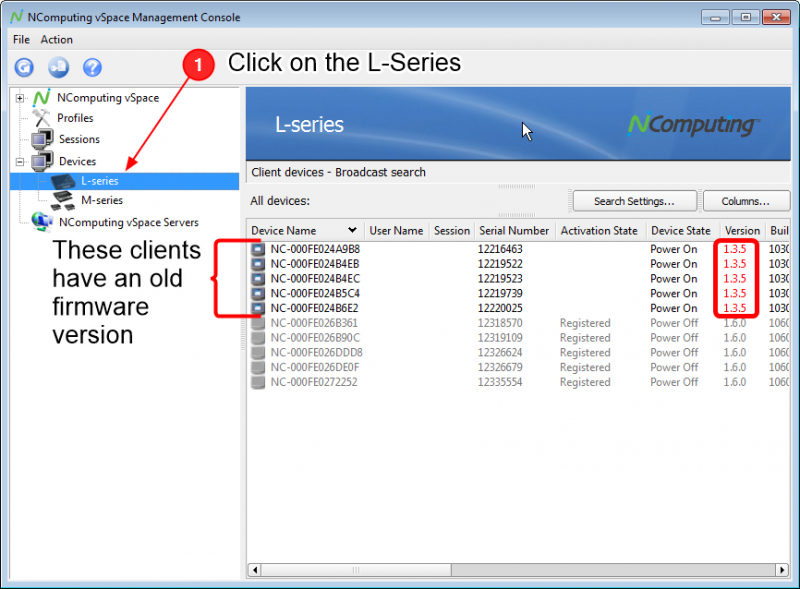Click device icon for NC-000FE024B4EC
Image resolution: width=800 pixels, height=589 pixels.
pyautogui.click(x=258, y=279)
